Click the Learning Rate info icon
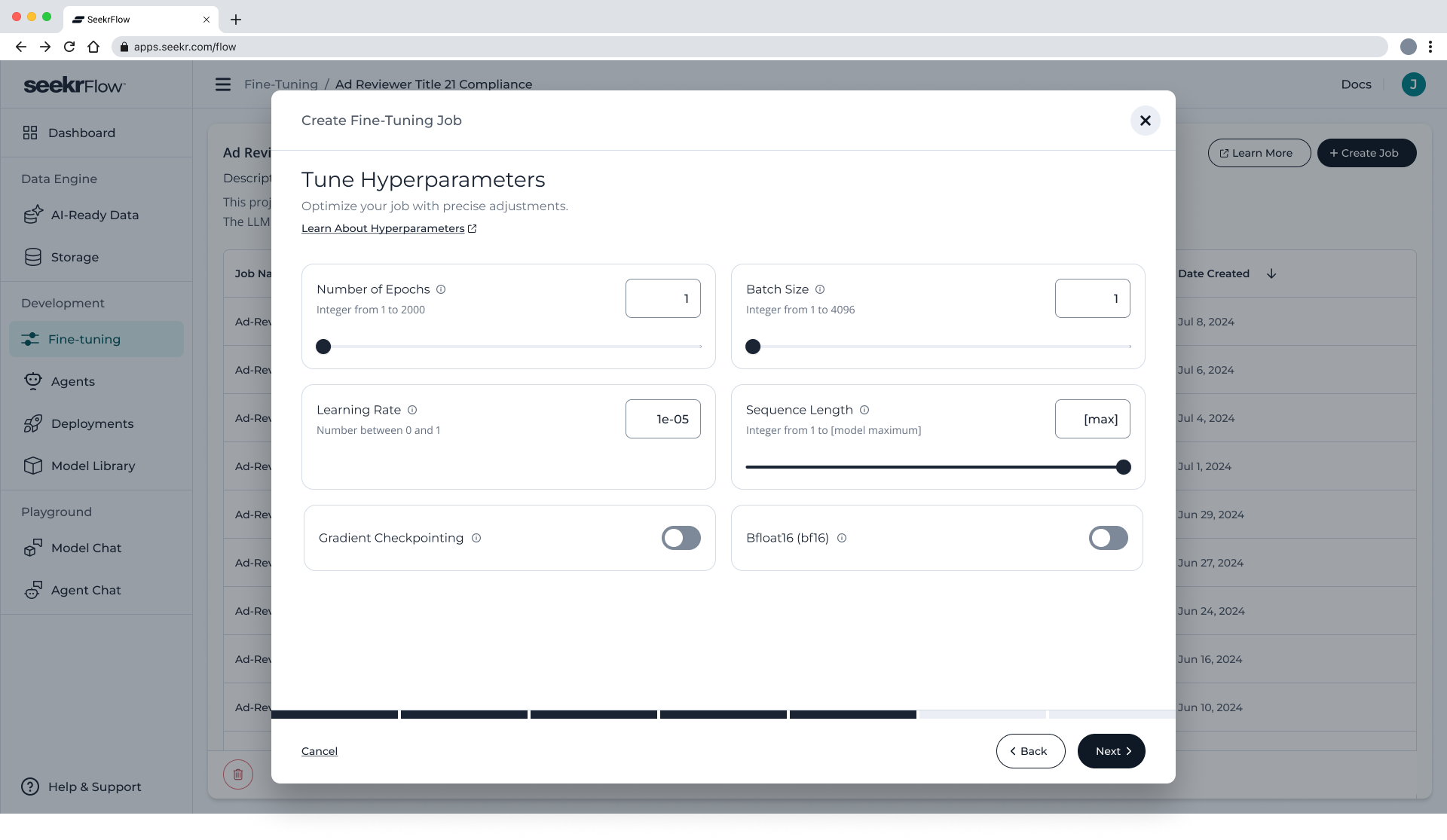The image size is (1447, 840). coord(412,410)
